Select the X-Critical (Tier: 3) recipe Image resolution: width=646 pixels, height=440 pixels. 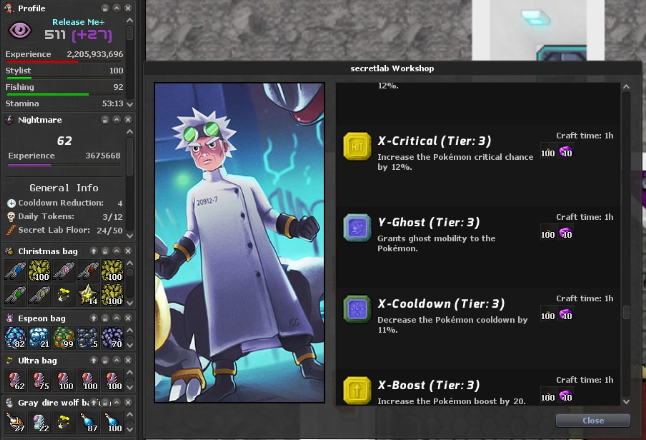point(478,165)
